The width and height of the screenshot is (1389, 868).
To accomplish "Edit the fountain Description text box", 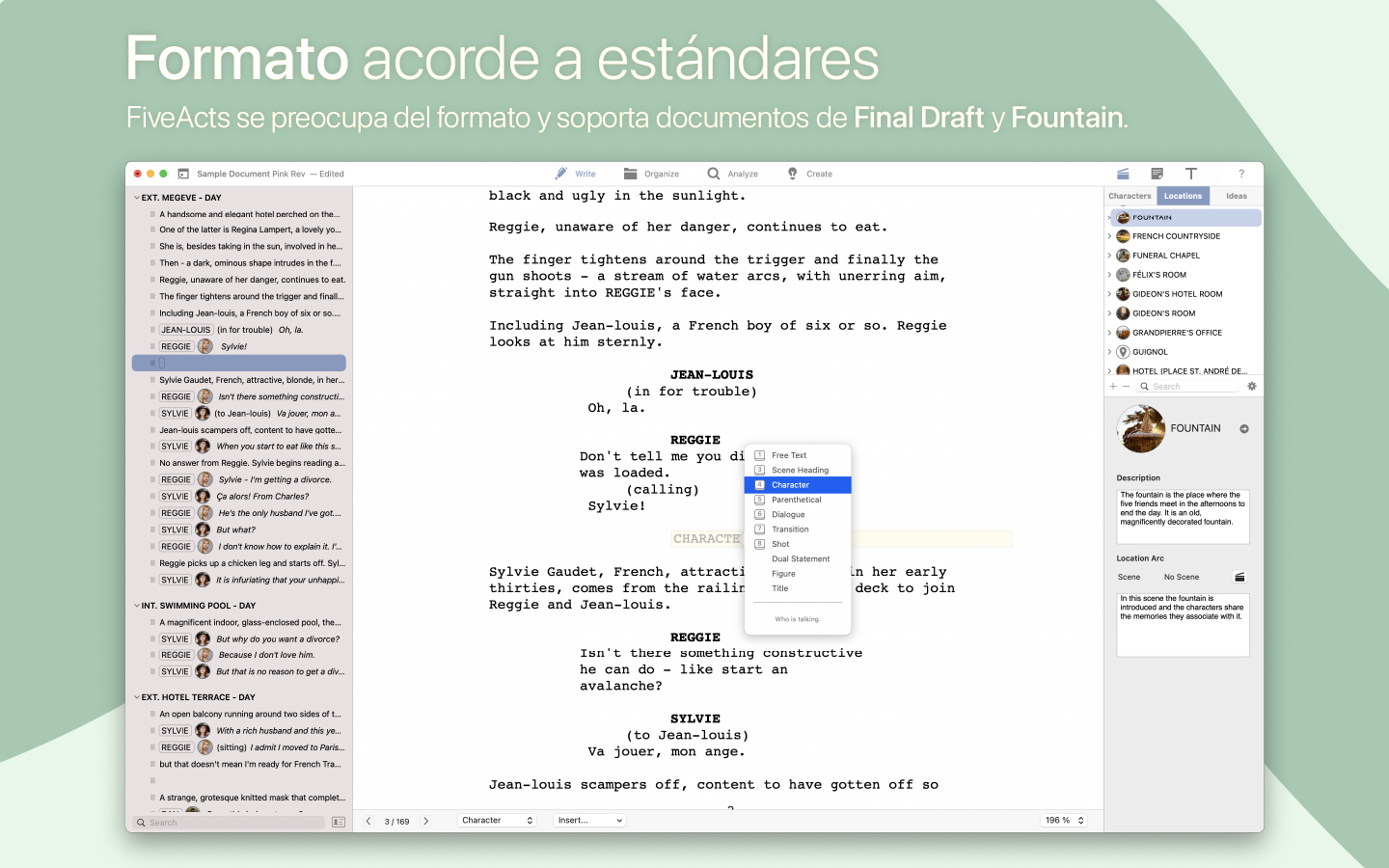I will point(1183,516).
